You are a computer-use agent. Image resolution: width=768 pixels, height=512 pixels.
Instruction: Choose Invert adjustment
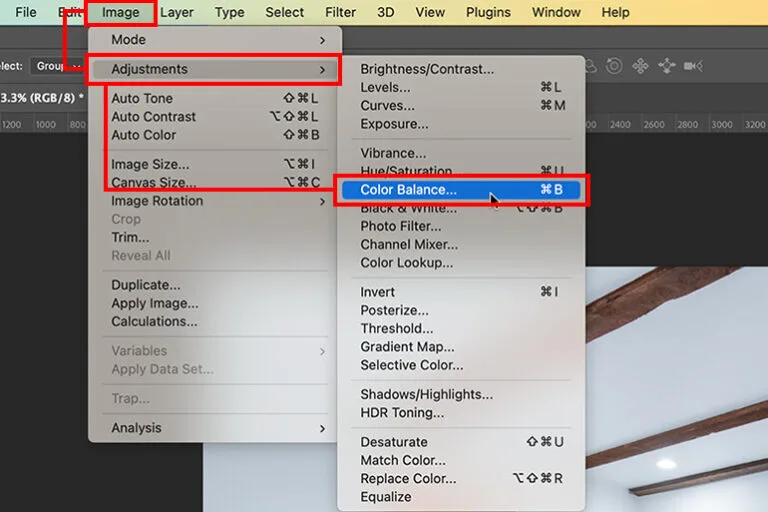coord(461,292)
